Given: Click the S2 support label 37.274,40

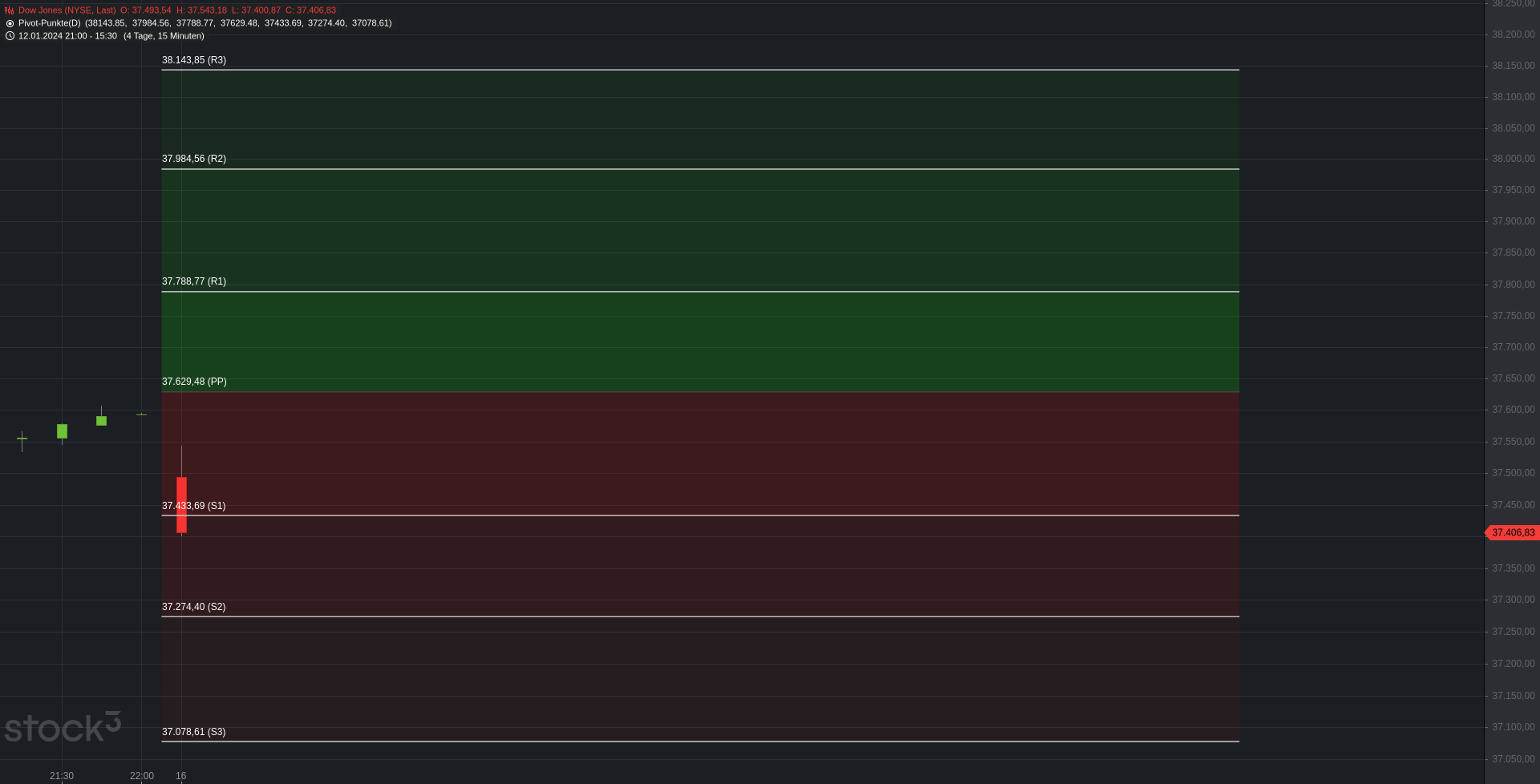Looking at the screenshot, I should pyautogui.click(x=194, y=607).
